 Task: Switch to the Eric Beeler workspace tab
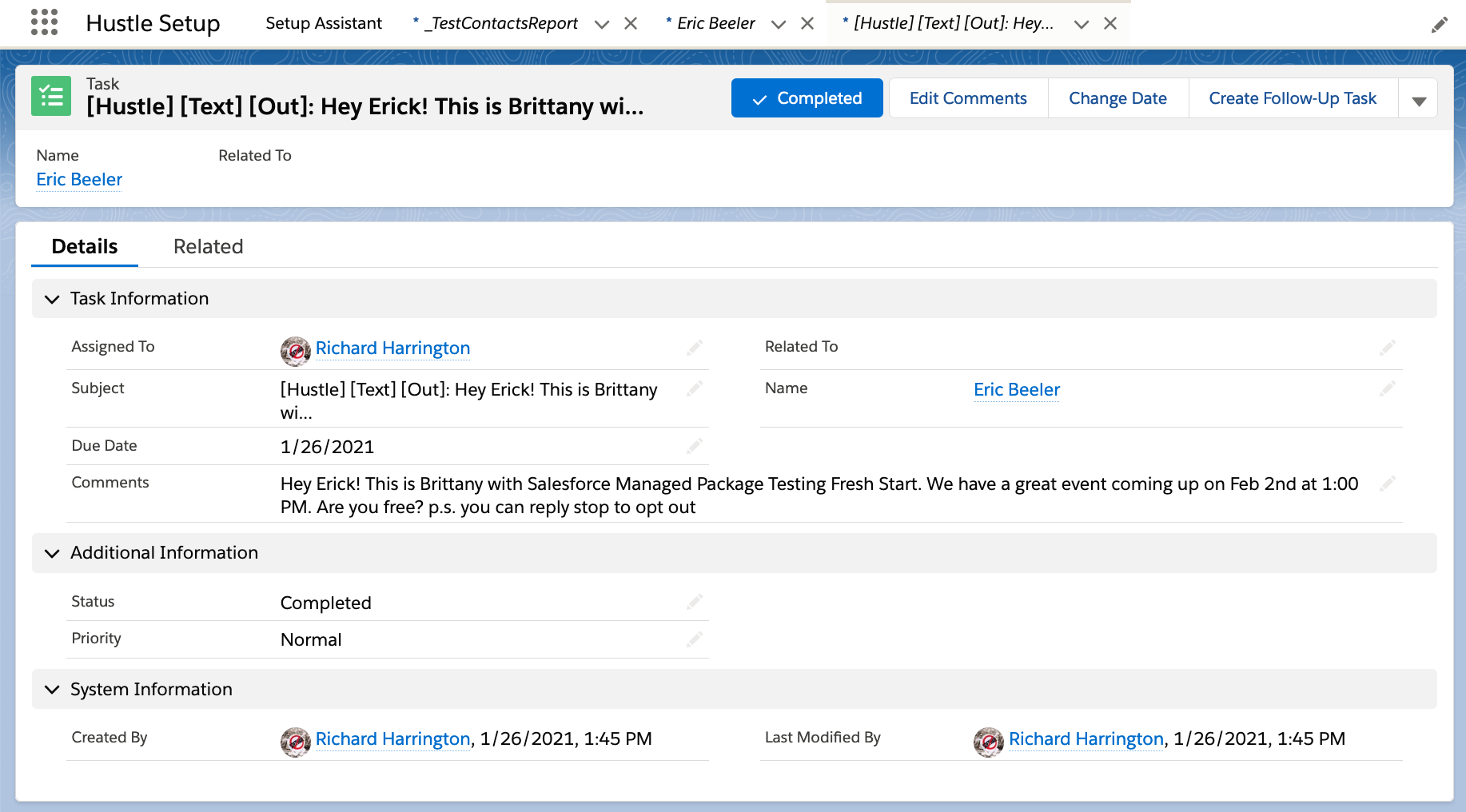click(716, 23)
